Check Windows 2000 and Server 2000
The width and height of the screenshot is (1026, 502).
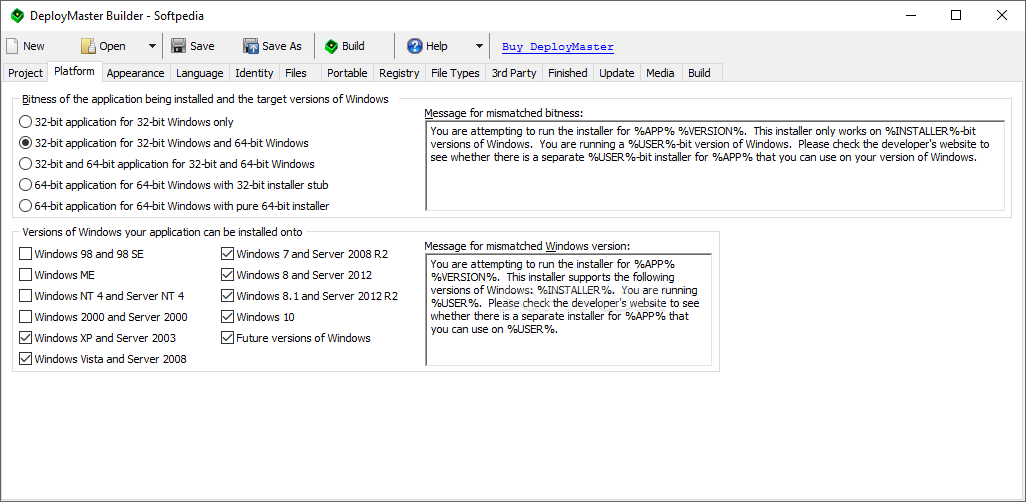[26, 317]
